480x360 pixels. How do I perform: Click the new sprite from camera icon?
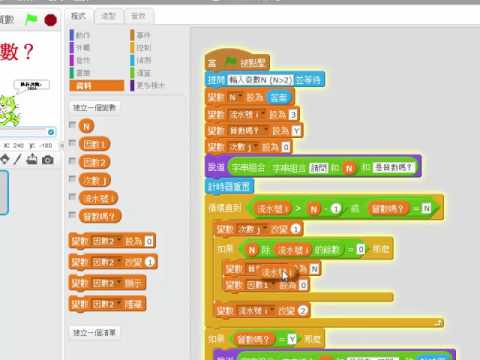click(48, 160)
